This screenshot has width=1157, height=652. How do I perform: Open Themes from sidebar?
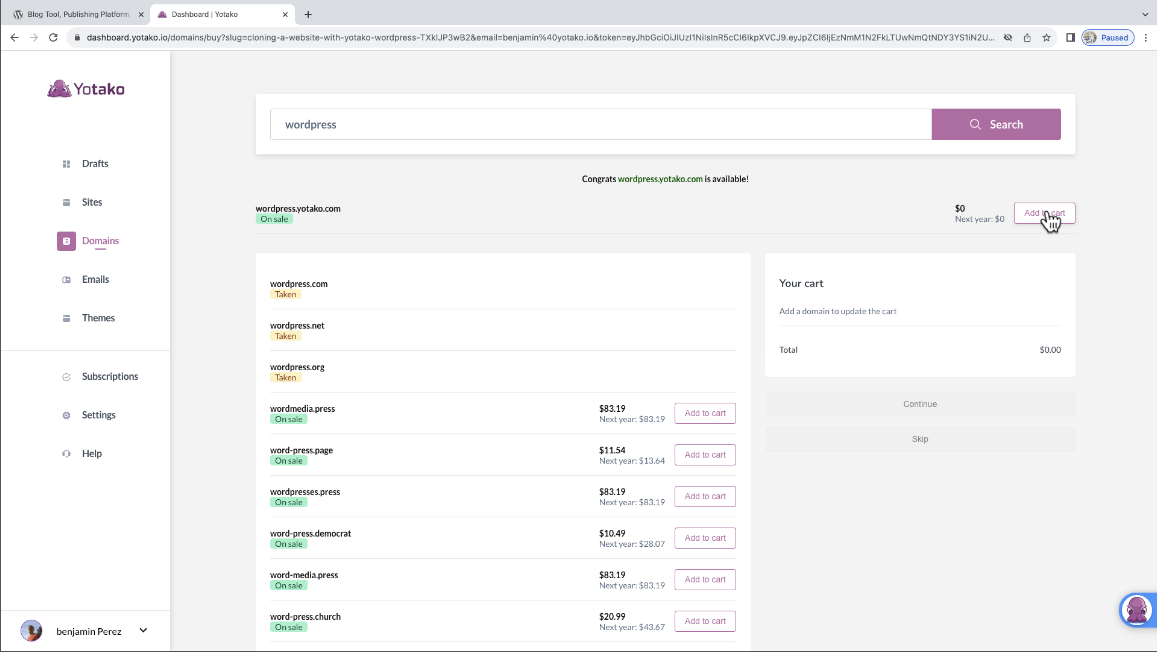click(x=98, y=318)
